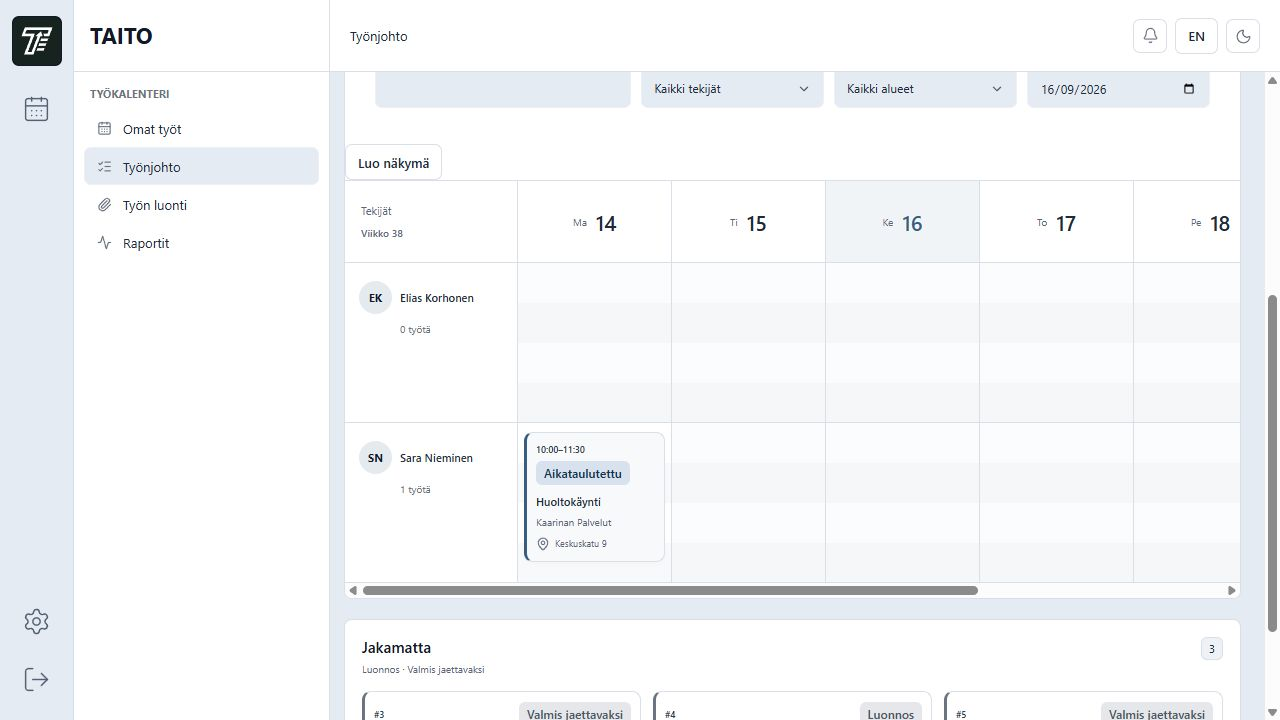Viewport: 1280px width, 720px height.
Task: Open settings gear icon
Action: pos(36,621)
